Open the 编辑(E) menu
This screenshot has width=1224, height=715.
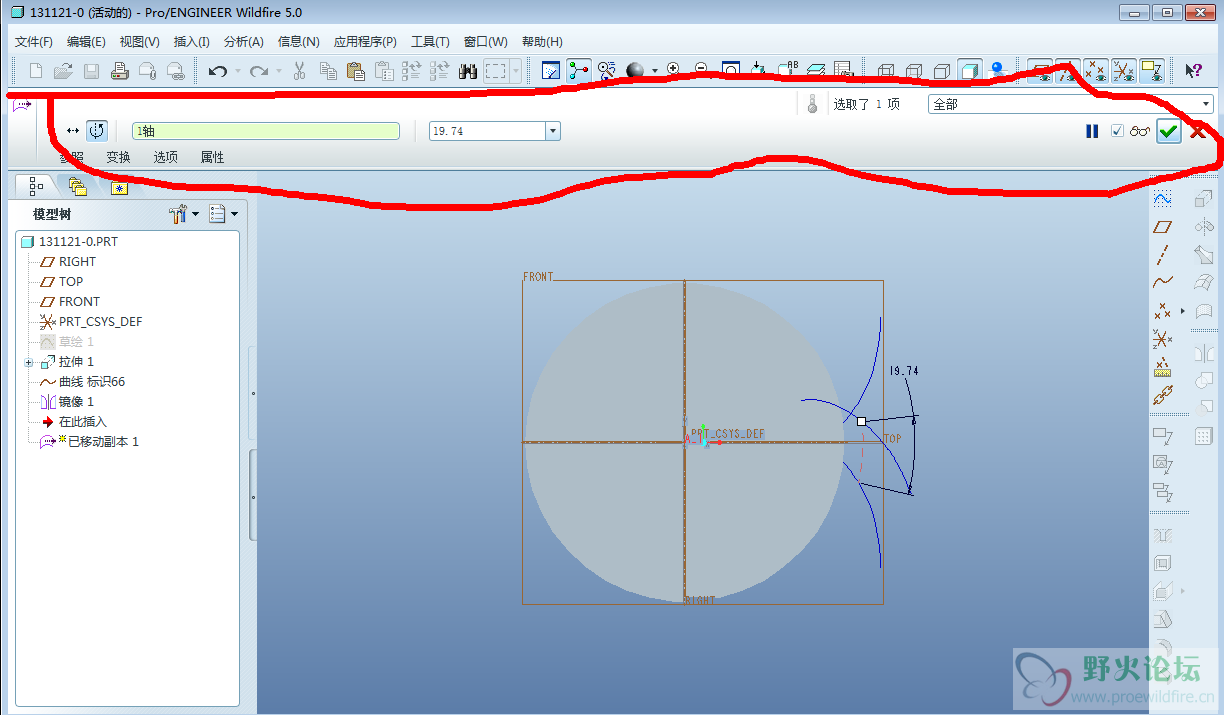[x=86, y=41]
